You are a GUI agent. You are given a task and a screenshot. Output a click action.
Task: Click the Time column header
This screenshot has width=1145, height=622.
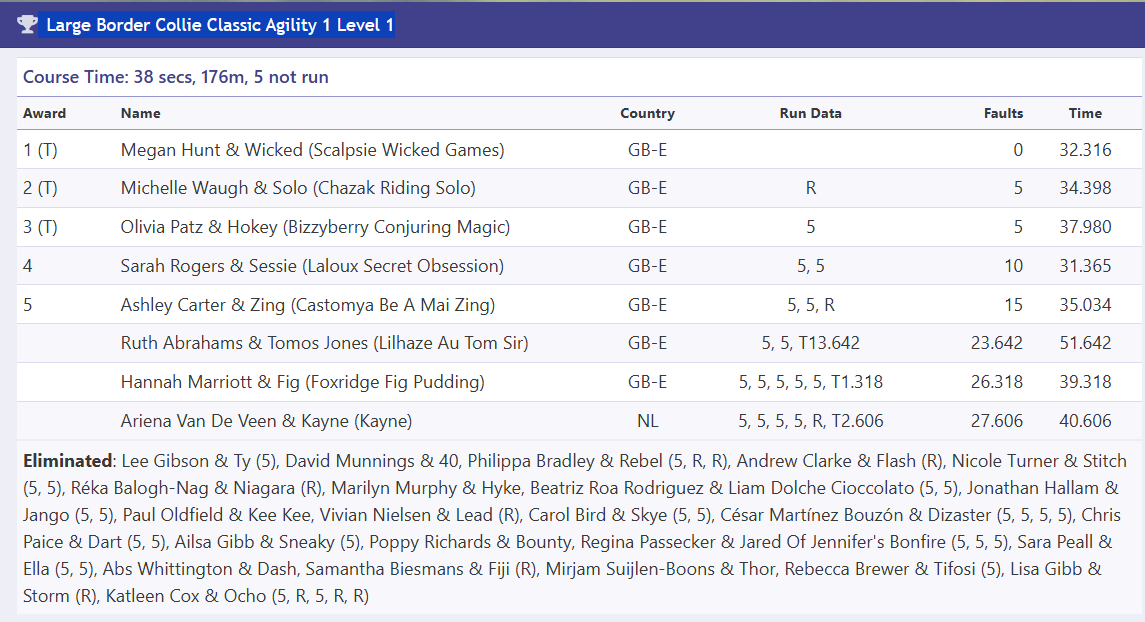tap(1085, 113)
